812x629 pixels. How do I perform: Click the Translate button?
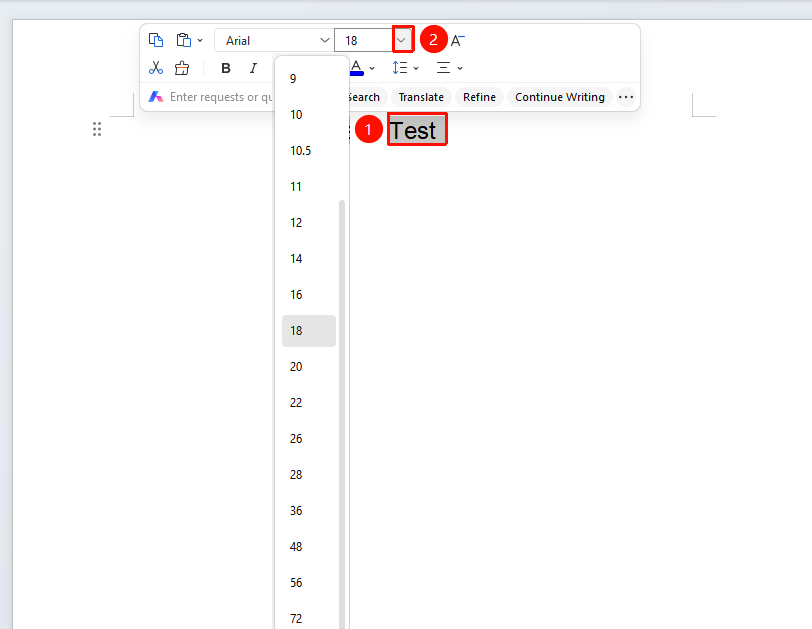(x=421, y=97)
